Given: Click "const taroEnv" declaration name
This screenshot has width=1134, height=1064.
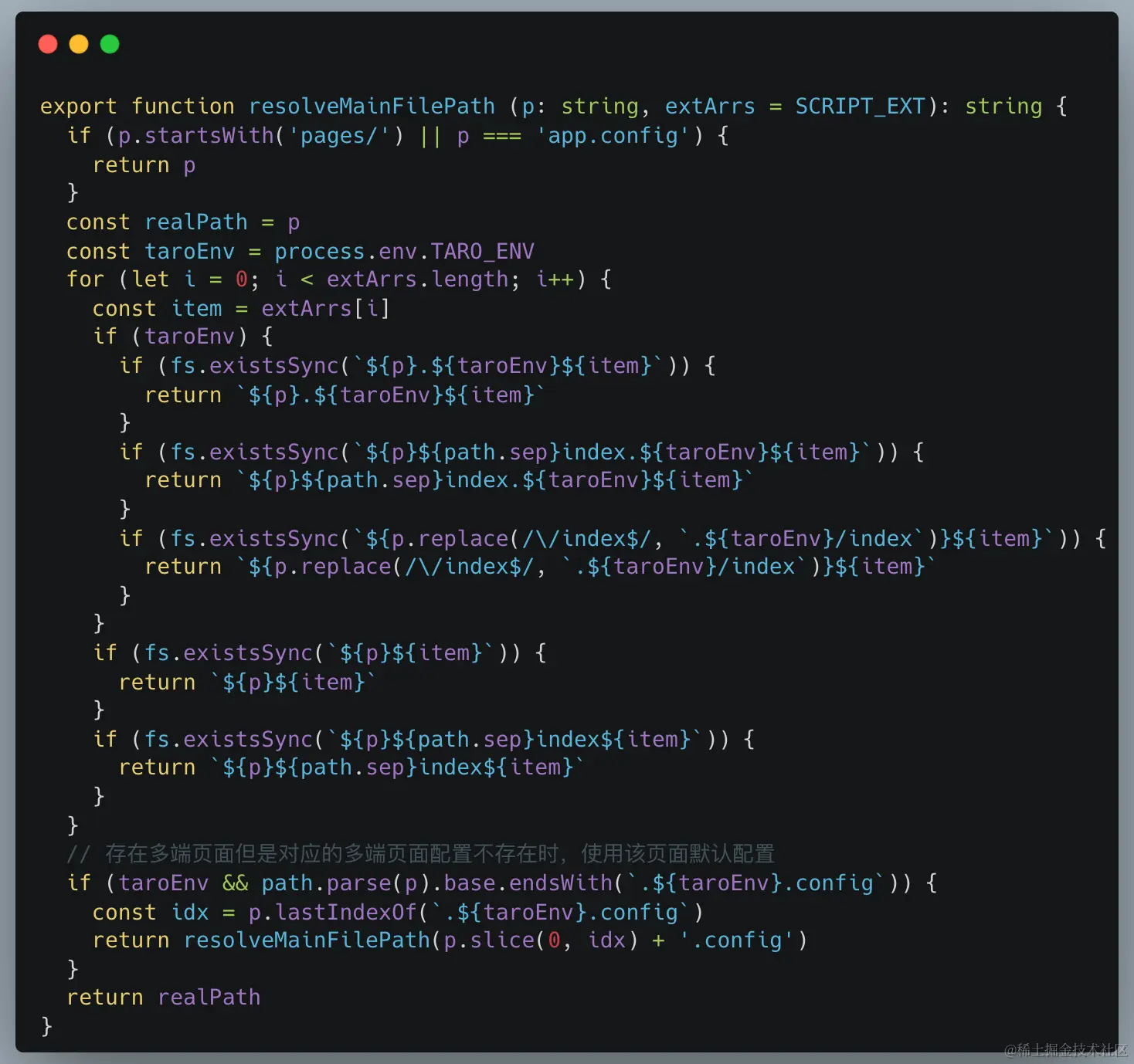Looking at the screenshot, I should click(189, 251).
